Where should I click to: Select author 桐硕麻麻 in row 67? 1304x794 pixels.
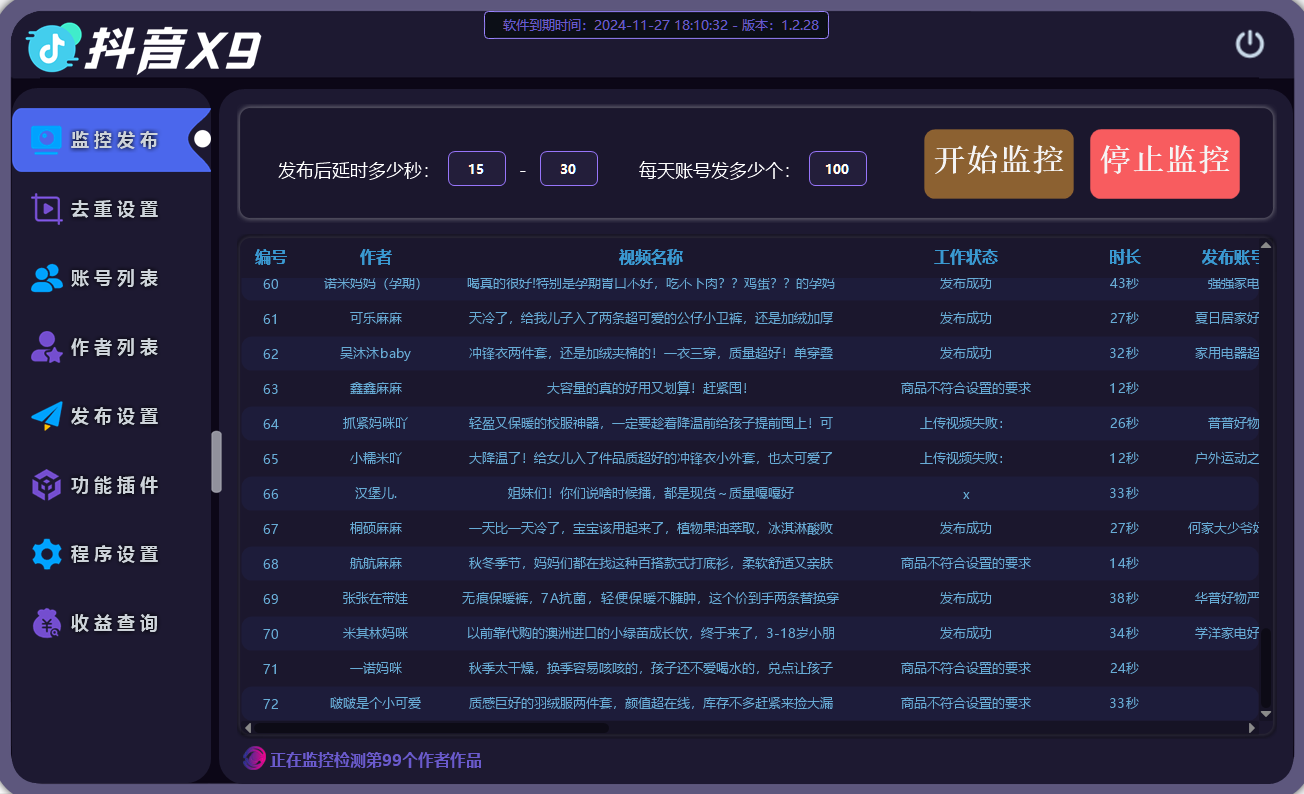376,528
